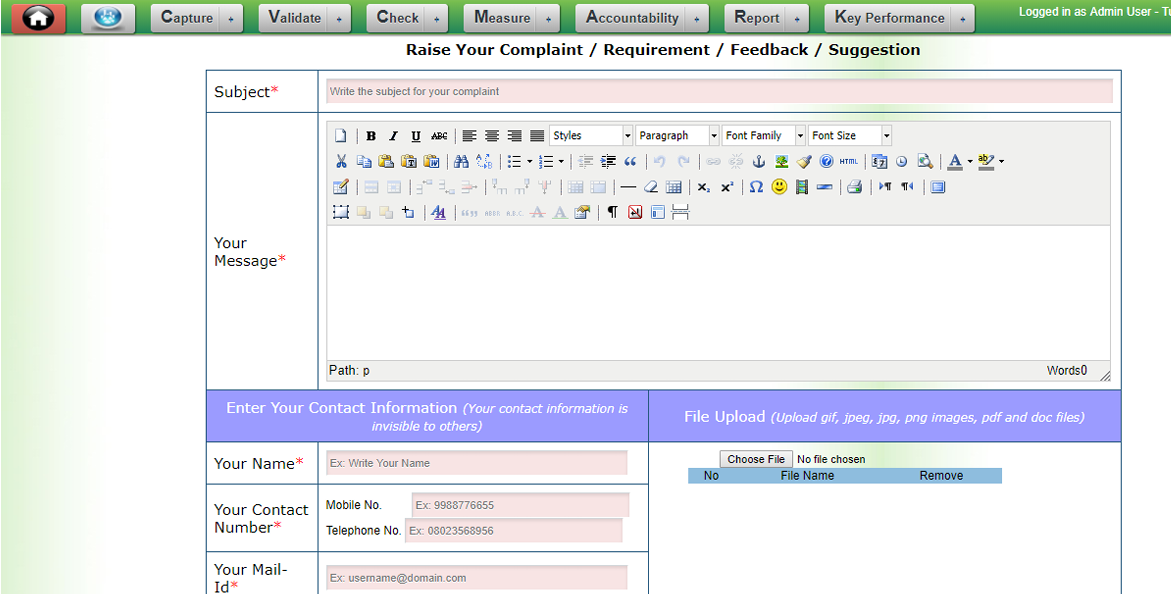Click the Cut scissors icon
This screenshot has width=1172, height=596.
click(341, 161)
